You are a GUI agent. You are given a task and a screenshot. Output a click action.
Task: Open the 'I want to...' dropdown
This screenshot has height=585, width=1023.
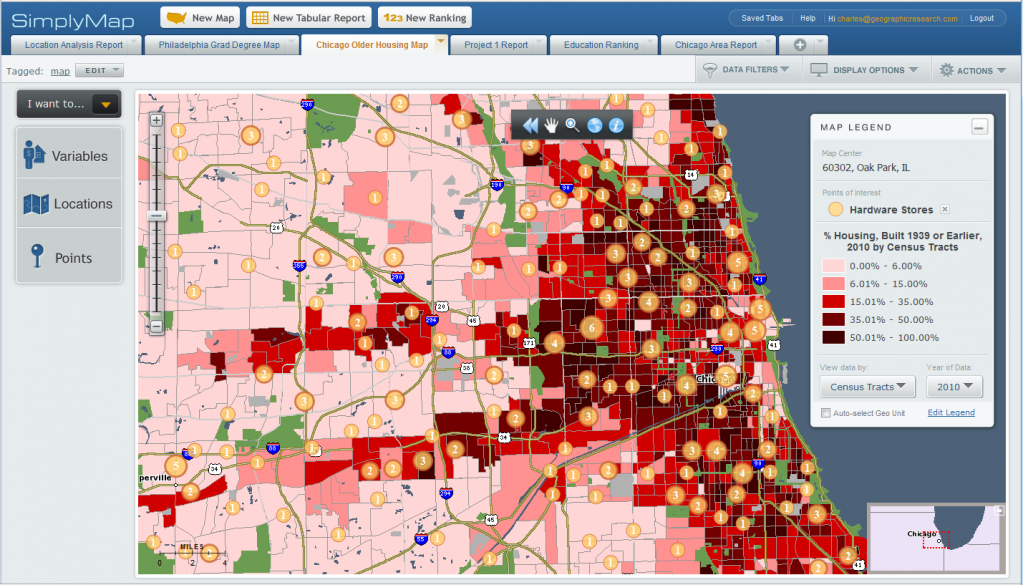[69, 104]
